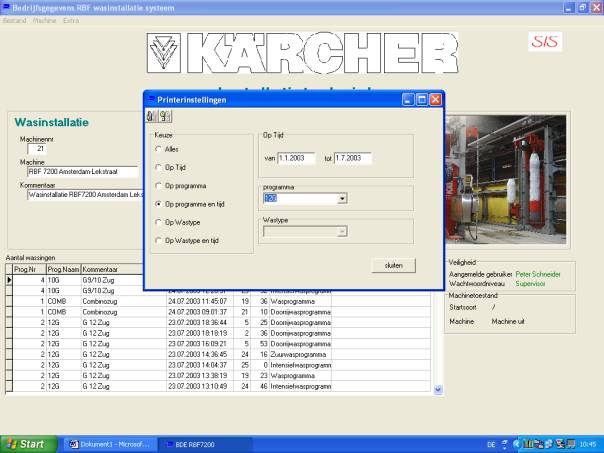Click the Machine name field RBF 7200
The image size is (604, 453).
click(83, 172)
